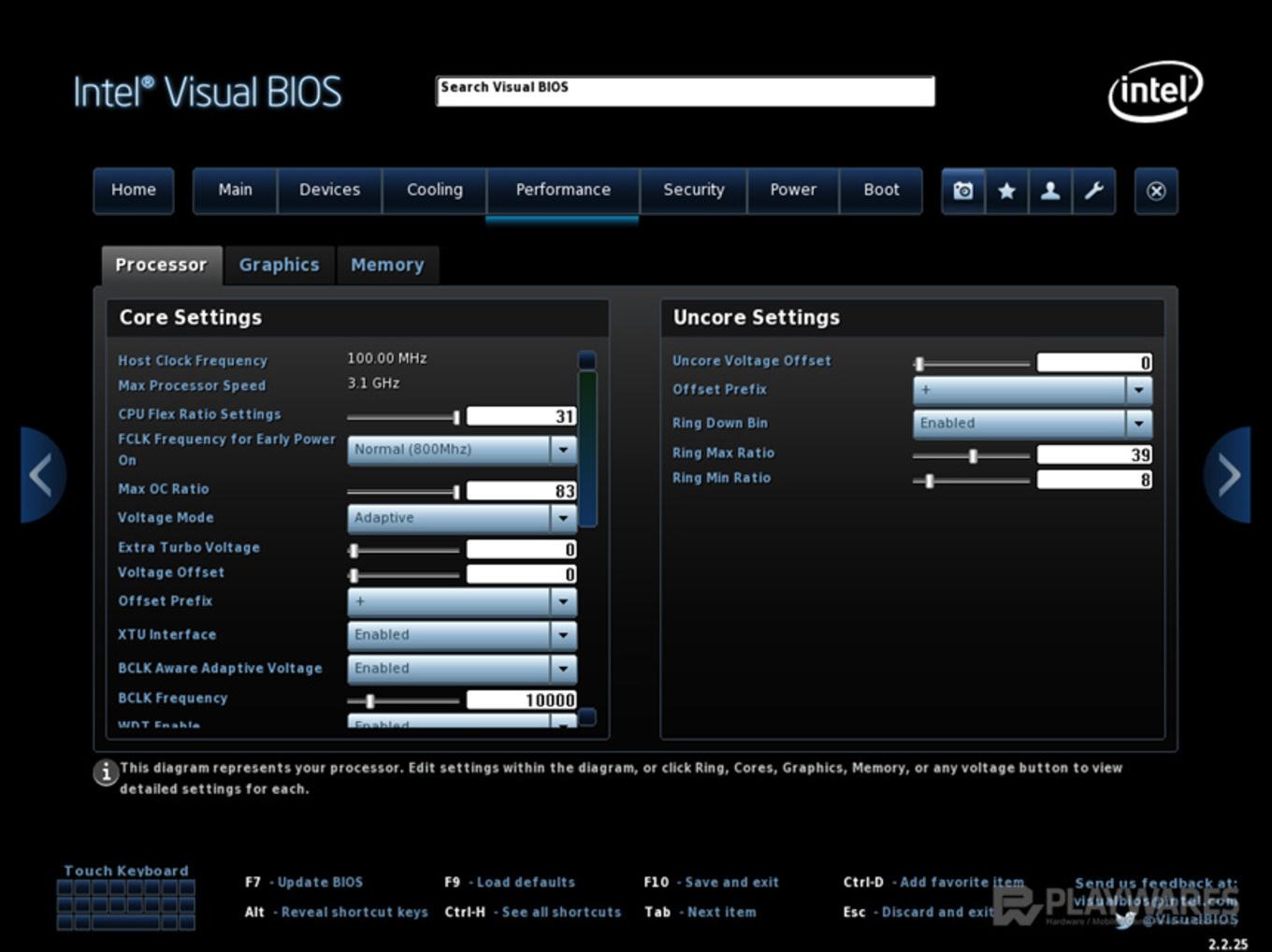The width and height of the screenshot is (1272, 952).
Task: Click Max OC Ratio value field 83
Action: [522, 491]
